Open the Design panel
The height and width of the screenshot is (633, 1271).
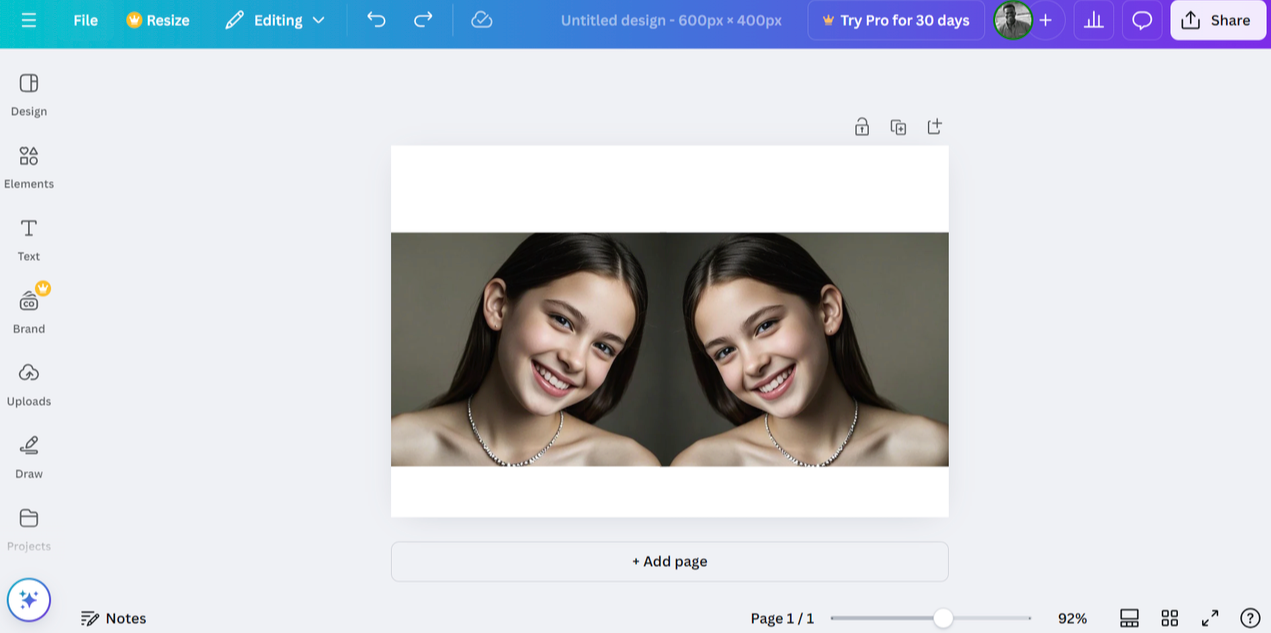29,95
